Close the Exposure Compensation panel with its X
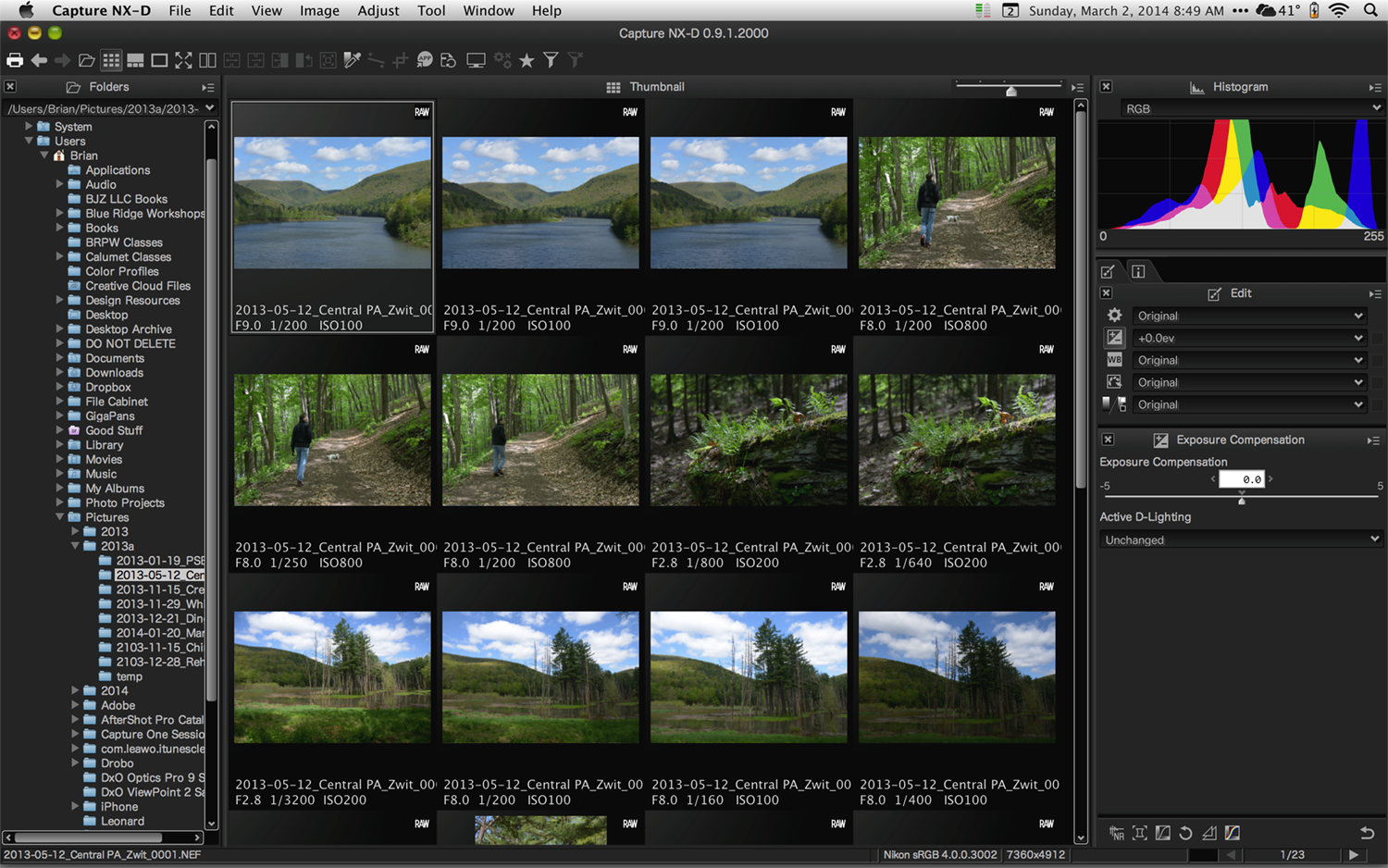 point(1108,440)
